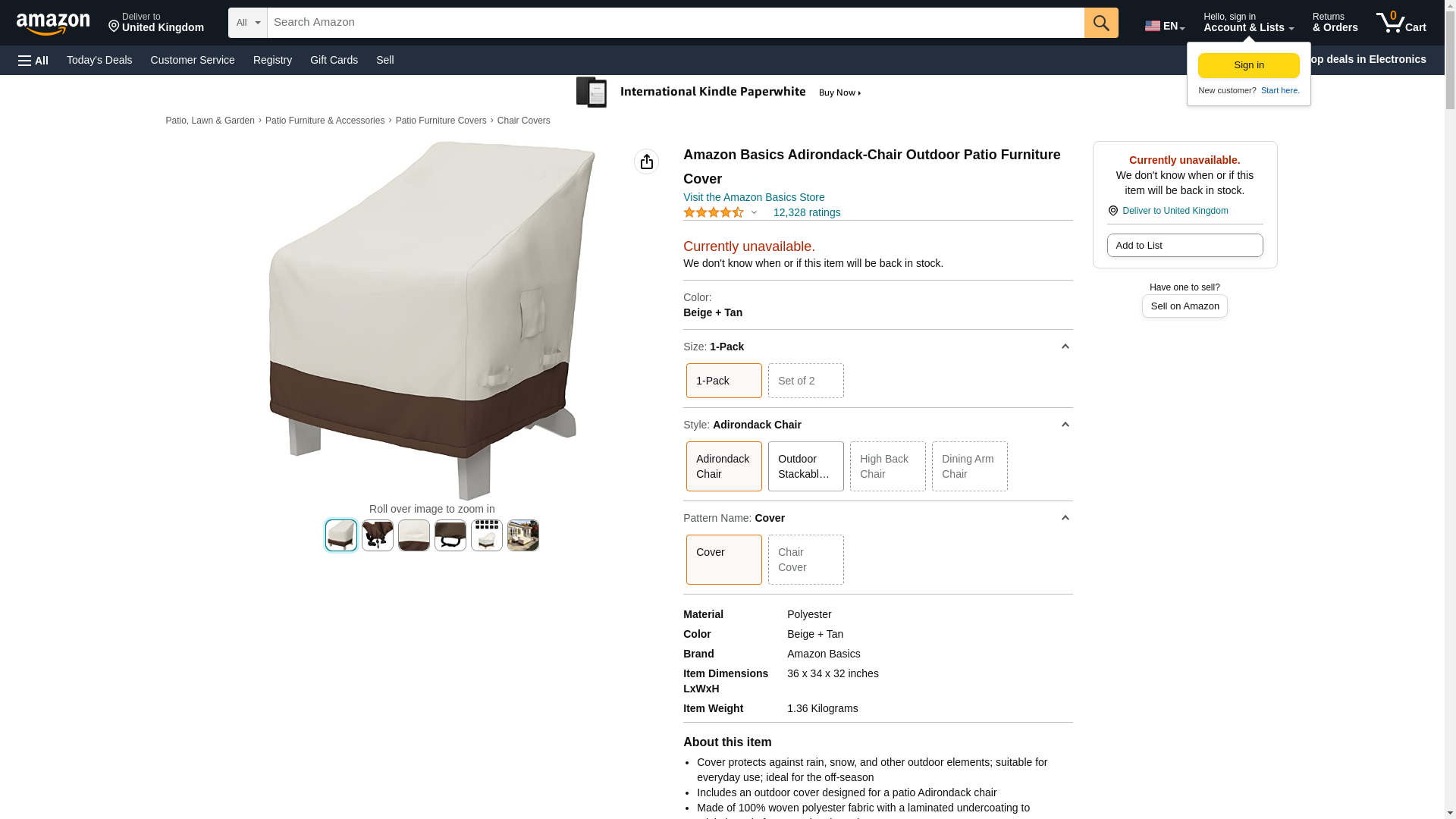The image size is (1456, 819).
Task: Click the Amazon logo
Action: point(53,24)
